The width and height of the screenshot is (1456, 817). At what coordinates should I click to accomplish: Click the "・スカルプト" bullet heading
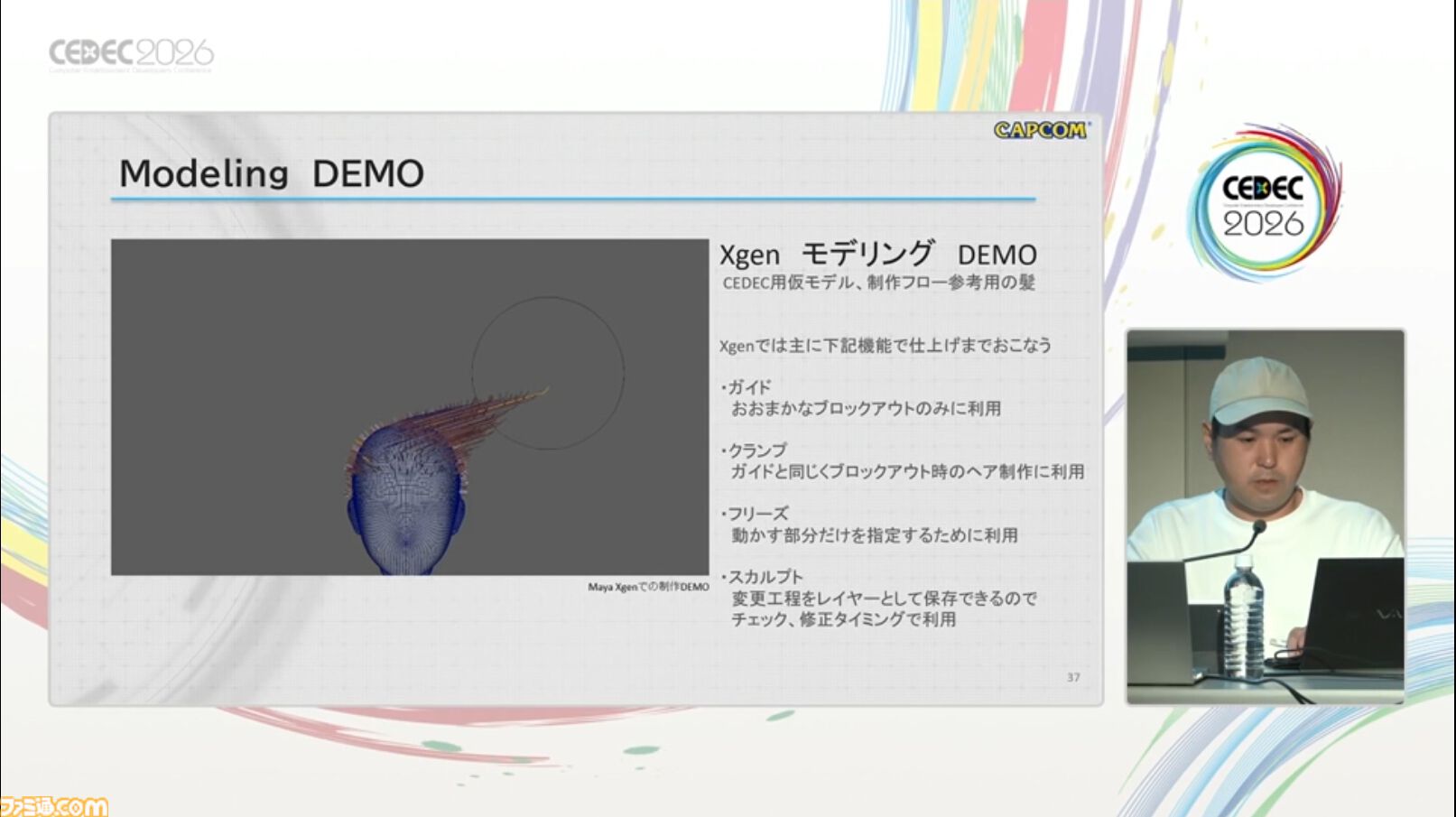click(x=761, y=577)
